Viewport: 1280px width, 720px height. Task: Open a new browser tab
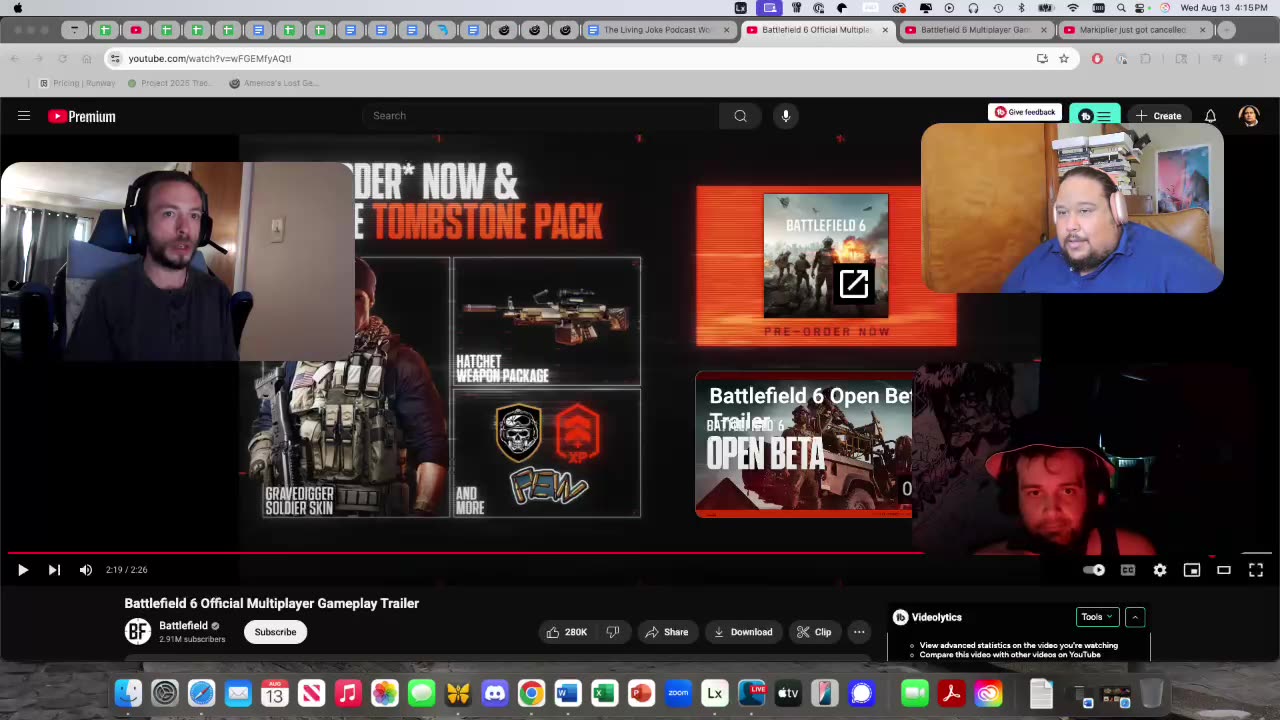pyautogui.click(x=1229, y=30)
